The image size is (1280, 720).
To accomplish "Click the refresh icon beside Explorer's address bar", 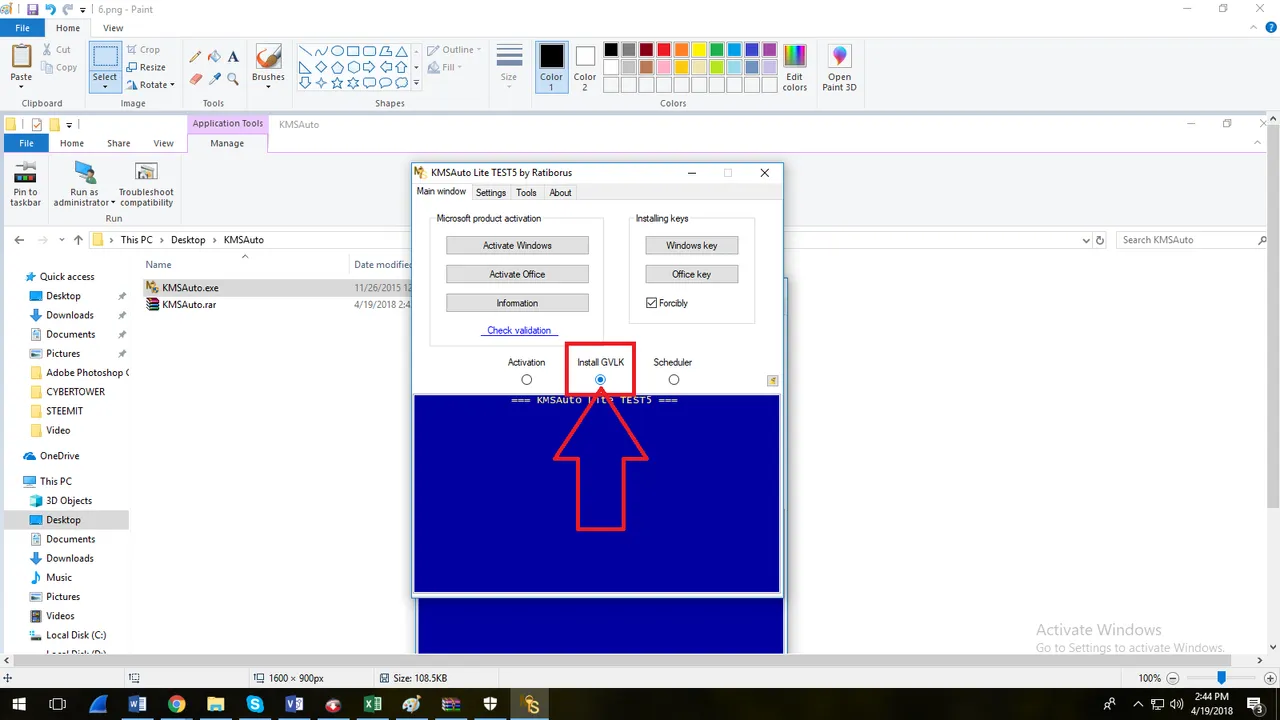I will 1100,240.
